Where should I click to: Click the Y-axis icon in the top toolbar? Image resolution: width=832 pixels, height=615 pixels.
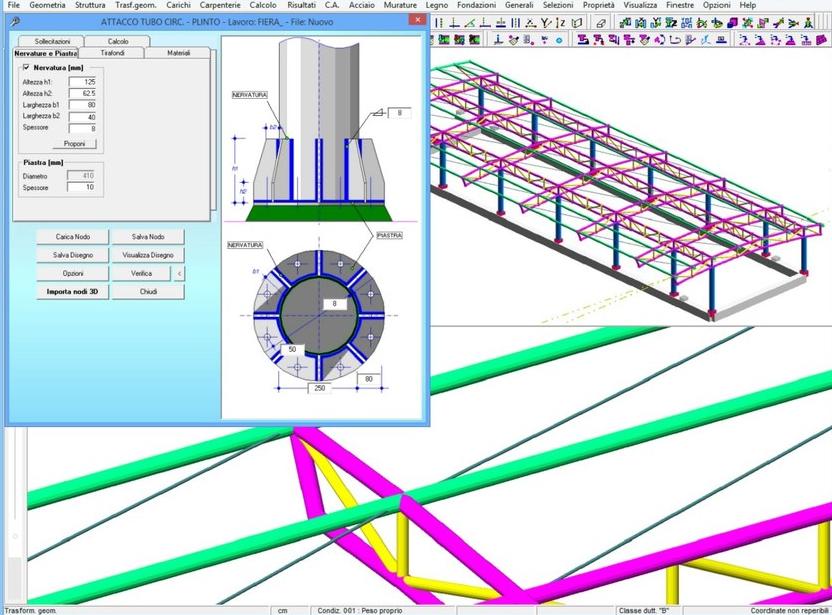(546, 23)
